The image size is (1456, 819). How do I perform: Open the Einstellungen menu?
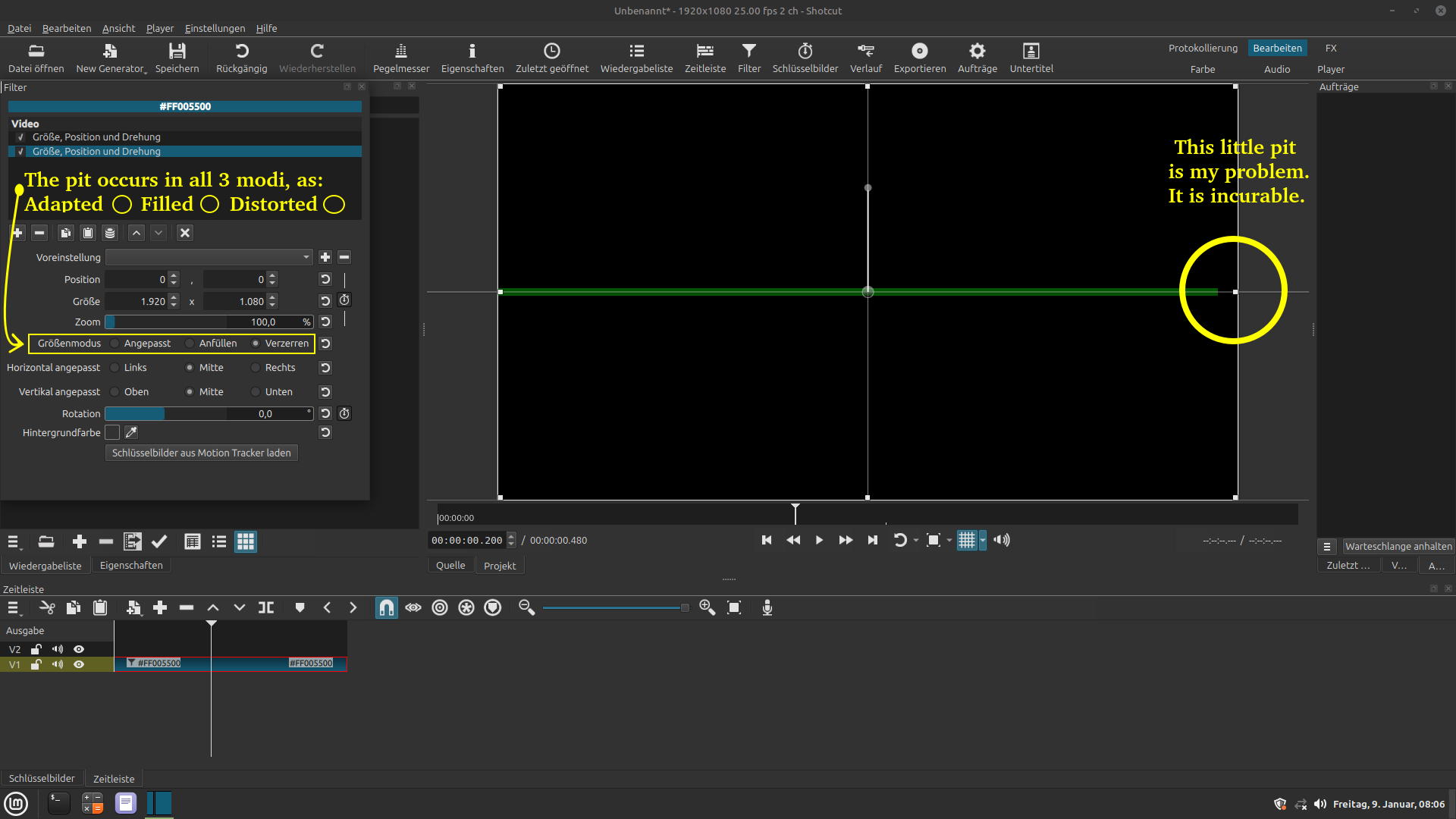click(215, 28)
